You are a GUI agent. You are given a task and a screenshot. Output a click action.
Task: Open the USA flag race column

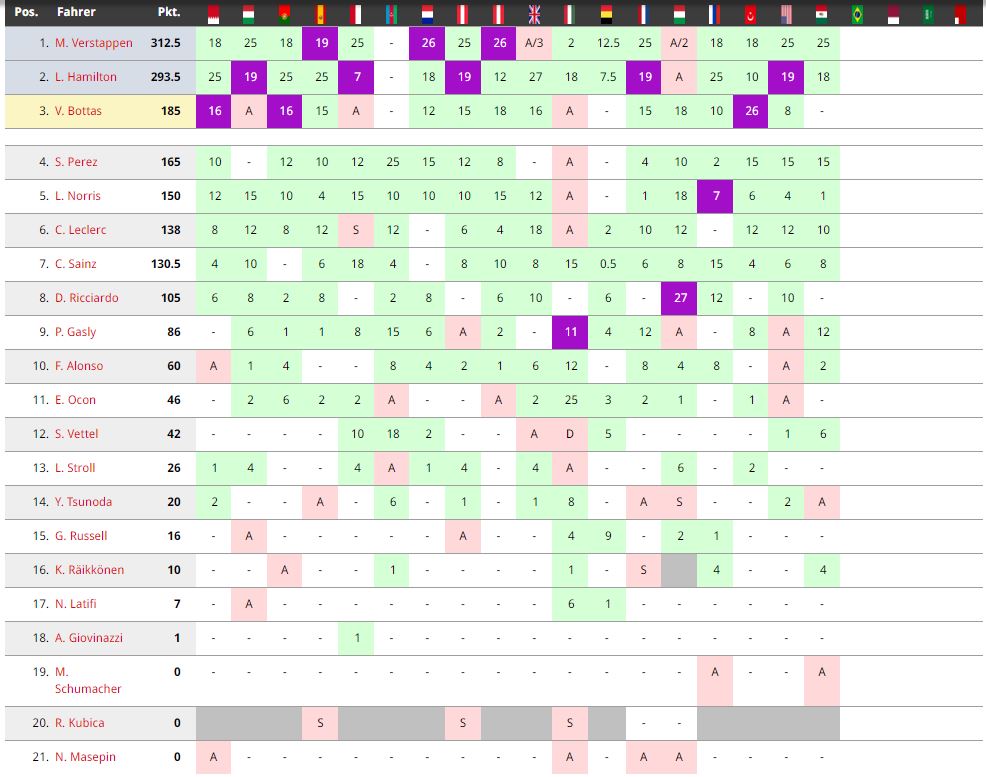pyautogui.click(x=786, y=14)
